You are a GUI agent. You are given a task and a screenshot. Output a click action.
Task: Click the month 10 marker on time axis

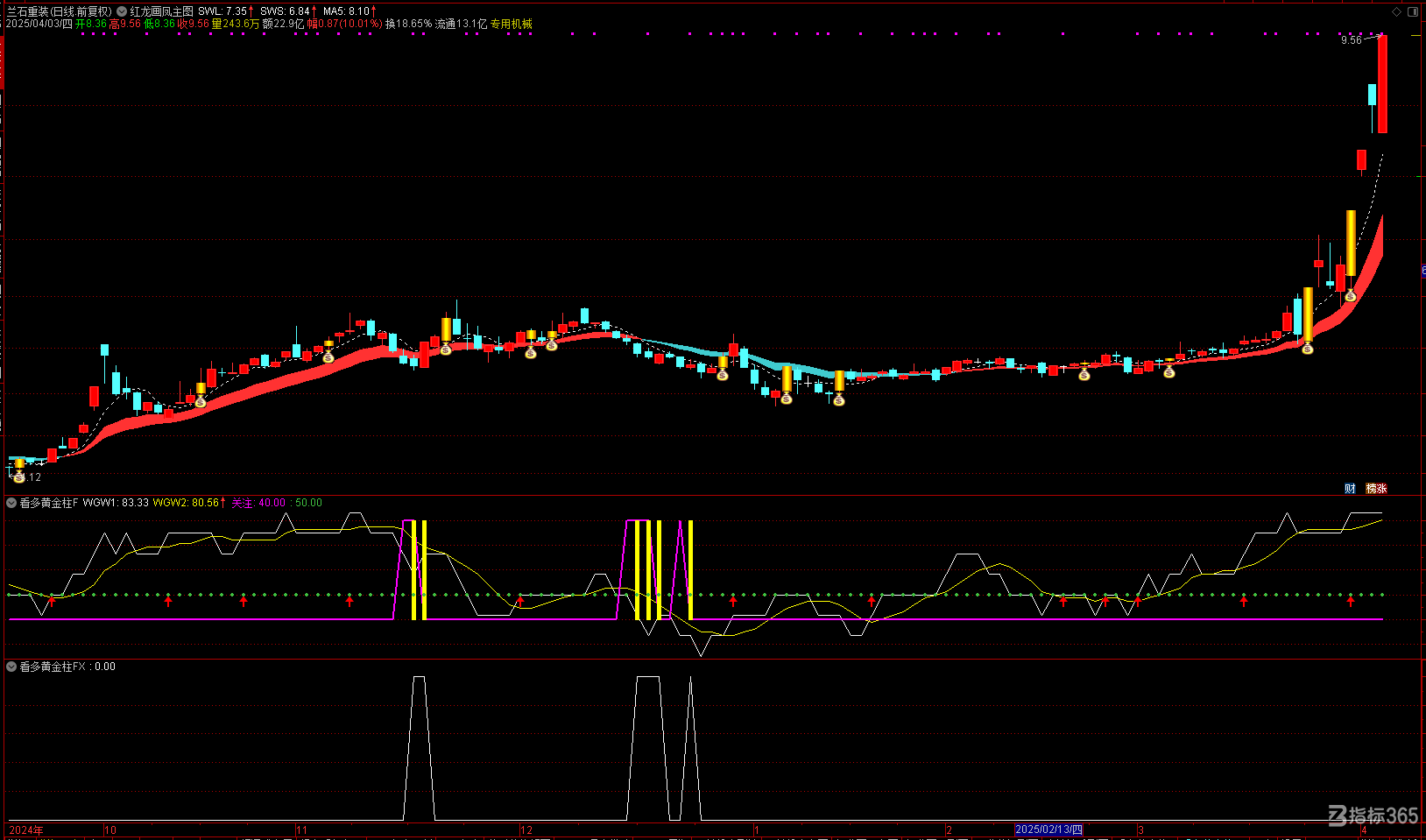110,829
